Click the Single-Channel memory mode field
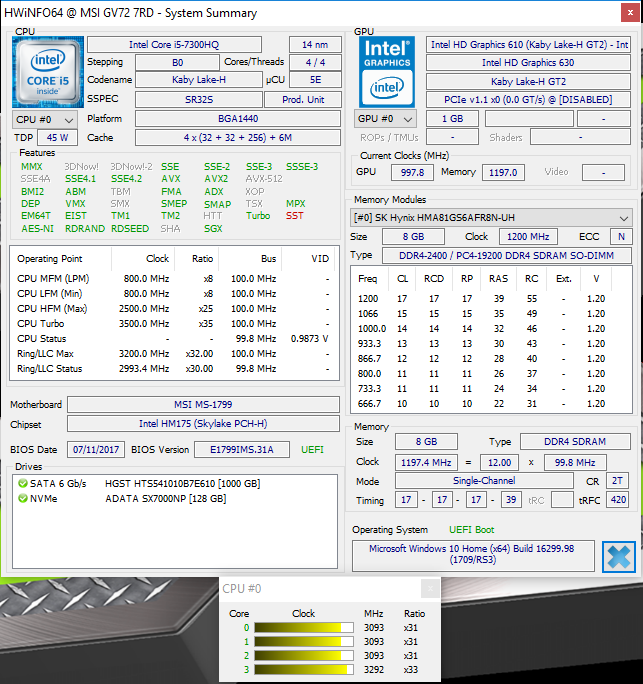This screenshot has width=643, height=684. [484, 481]
